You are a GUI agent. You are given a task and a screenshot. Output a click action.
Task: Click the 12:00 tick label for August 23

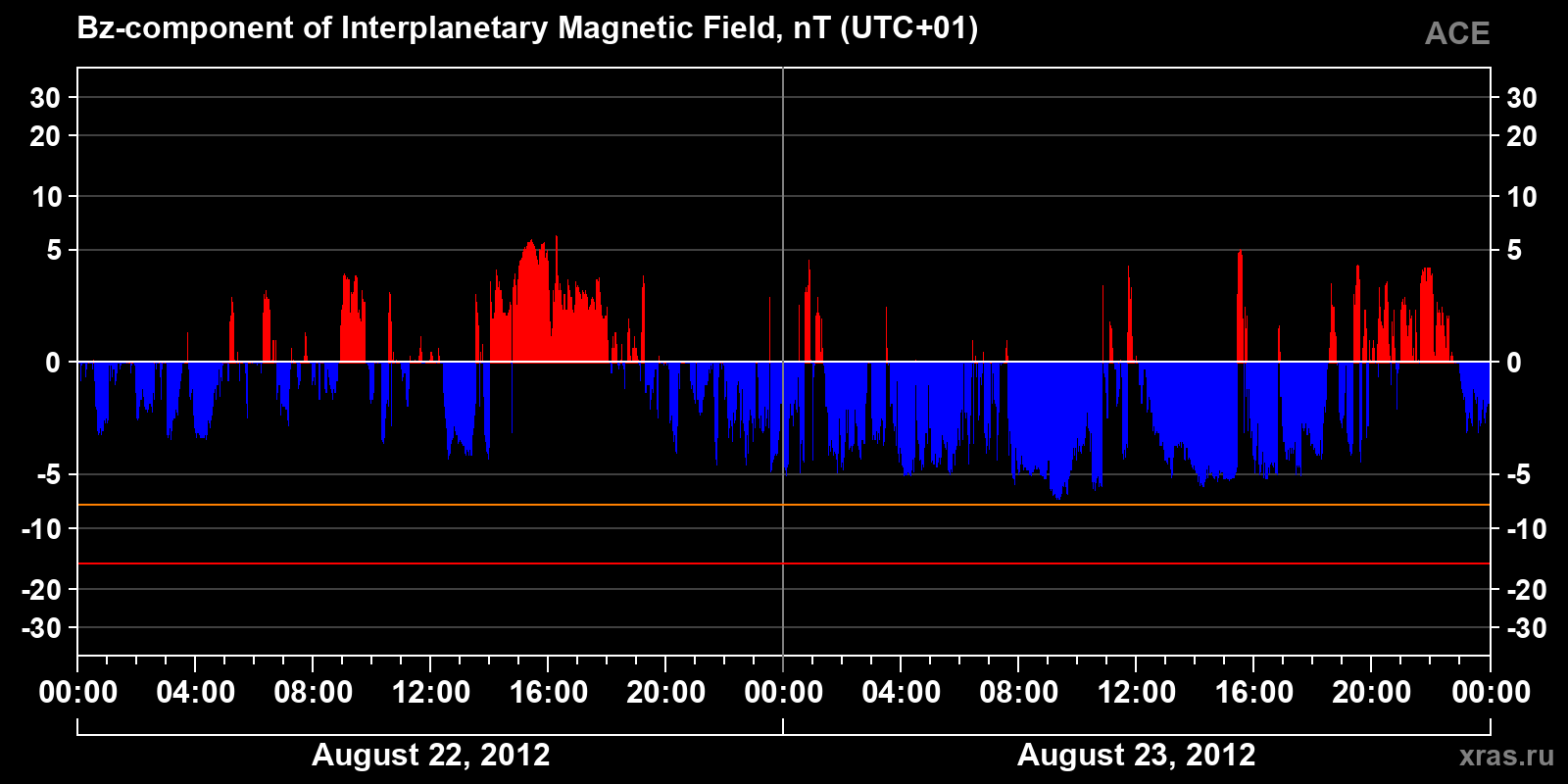pyautogui.click(x=1137, y=692)
